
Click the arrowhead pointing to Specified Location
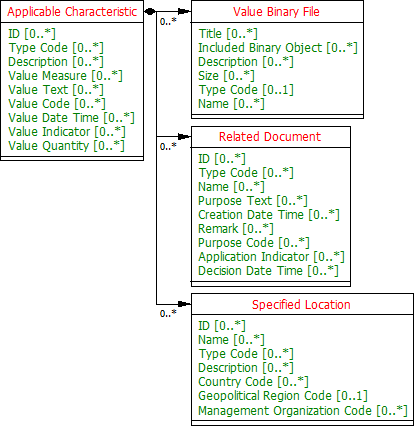tap(184, 304)
